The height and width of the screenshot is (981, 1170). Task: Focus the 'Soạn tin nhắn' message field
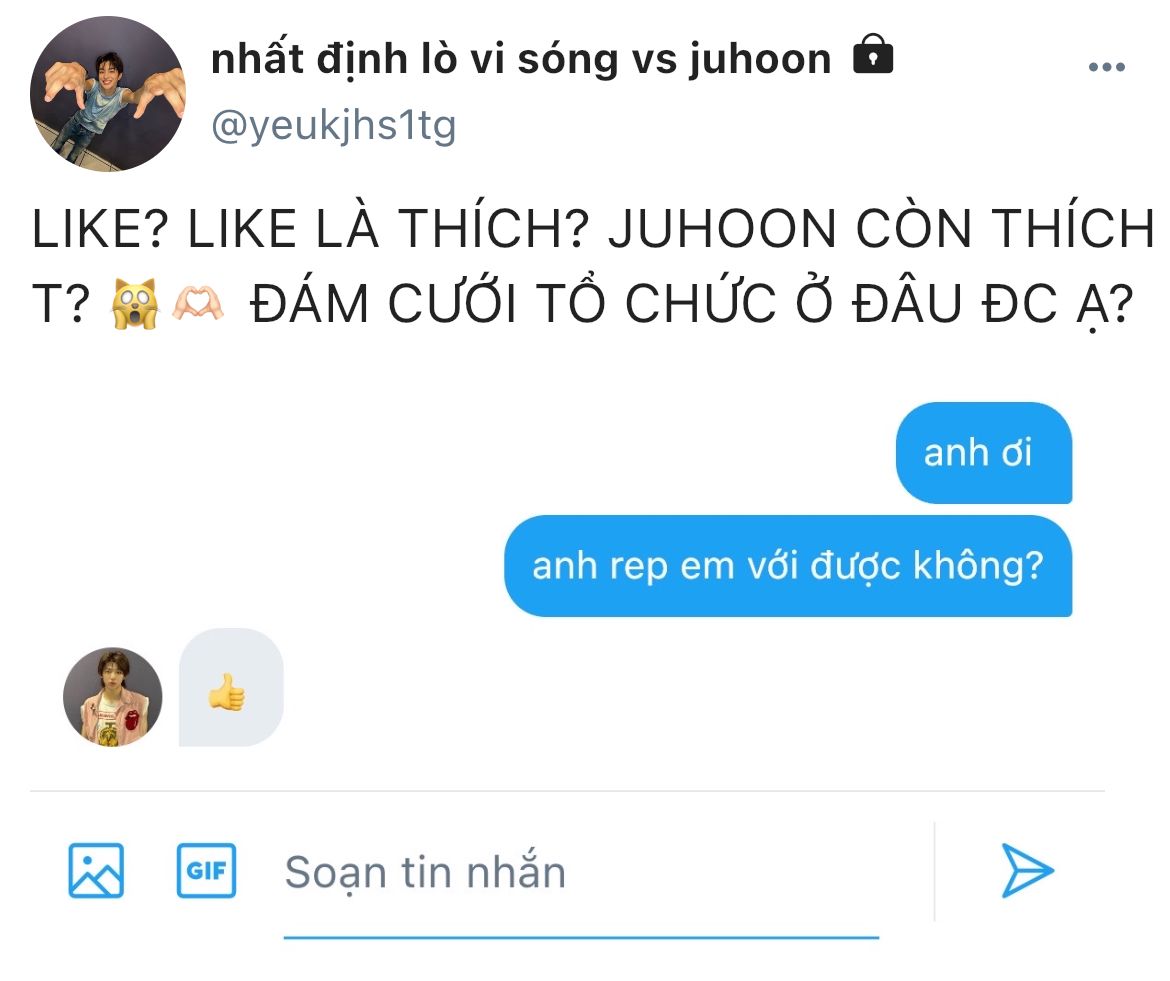pos(581,872)
